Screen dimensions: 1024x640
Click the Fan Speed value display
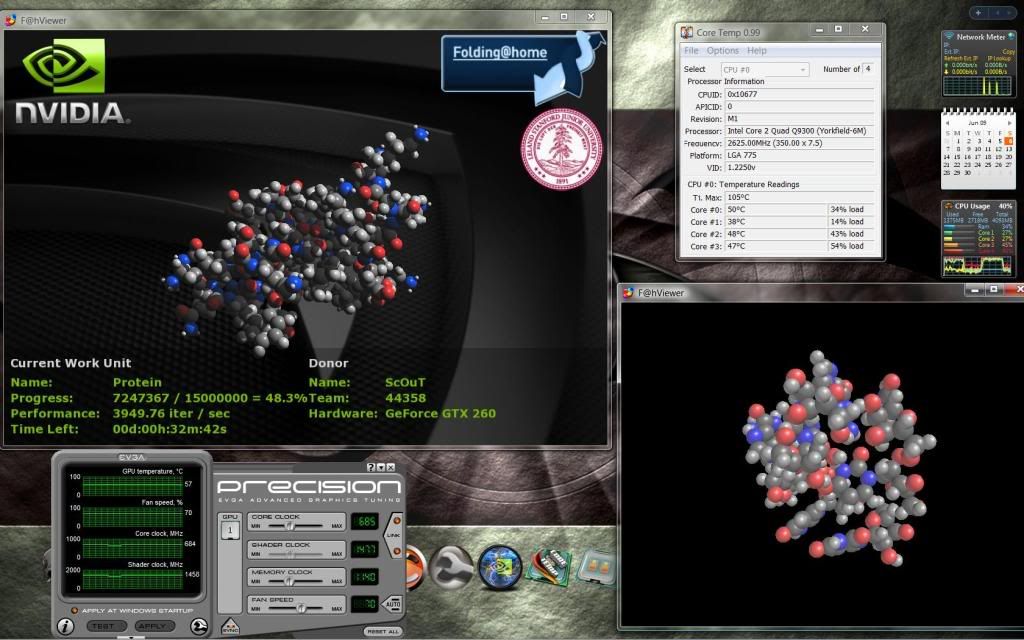(364, 604)
